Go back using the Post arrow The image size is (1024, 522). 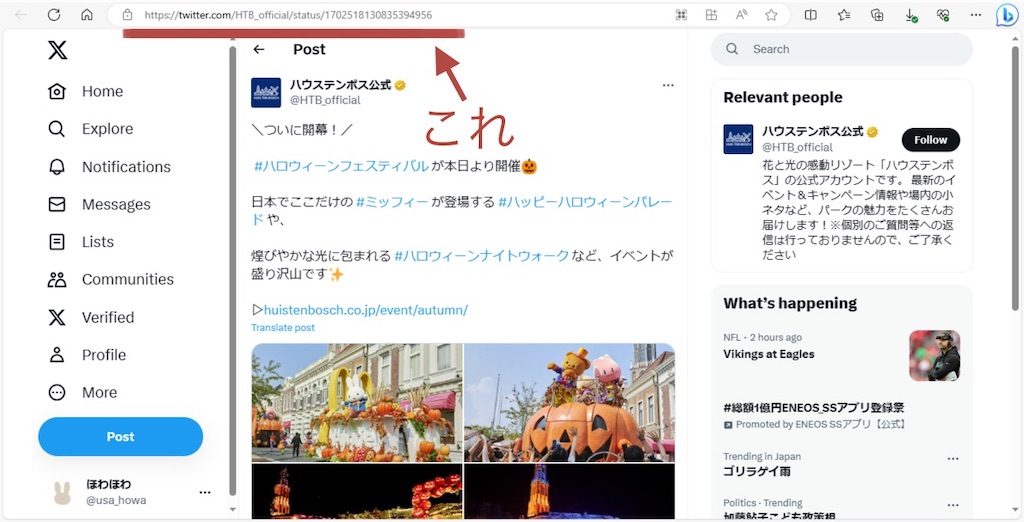(x=259, y=50)
